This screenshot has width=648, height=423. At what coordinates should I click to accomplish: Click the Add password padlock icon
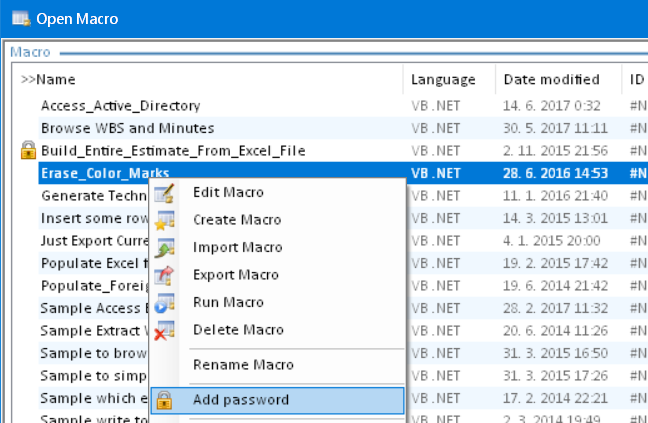tap(165, 400)
